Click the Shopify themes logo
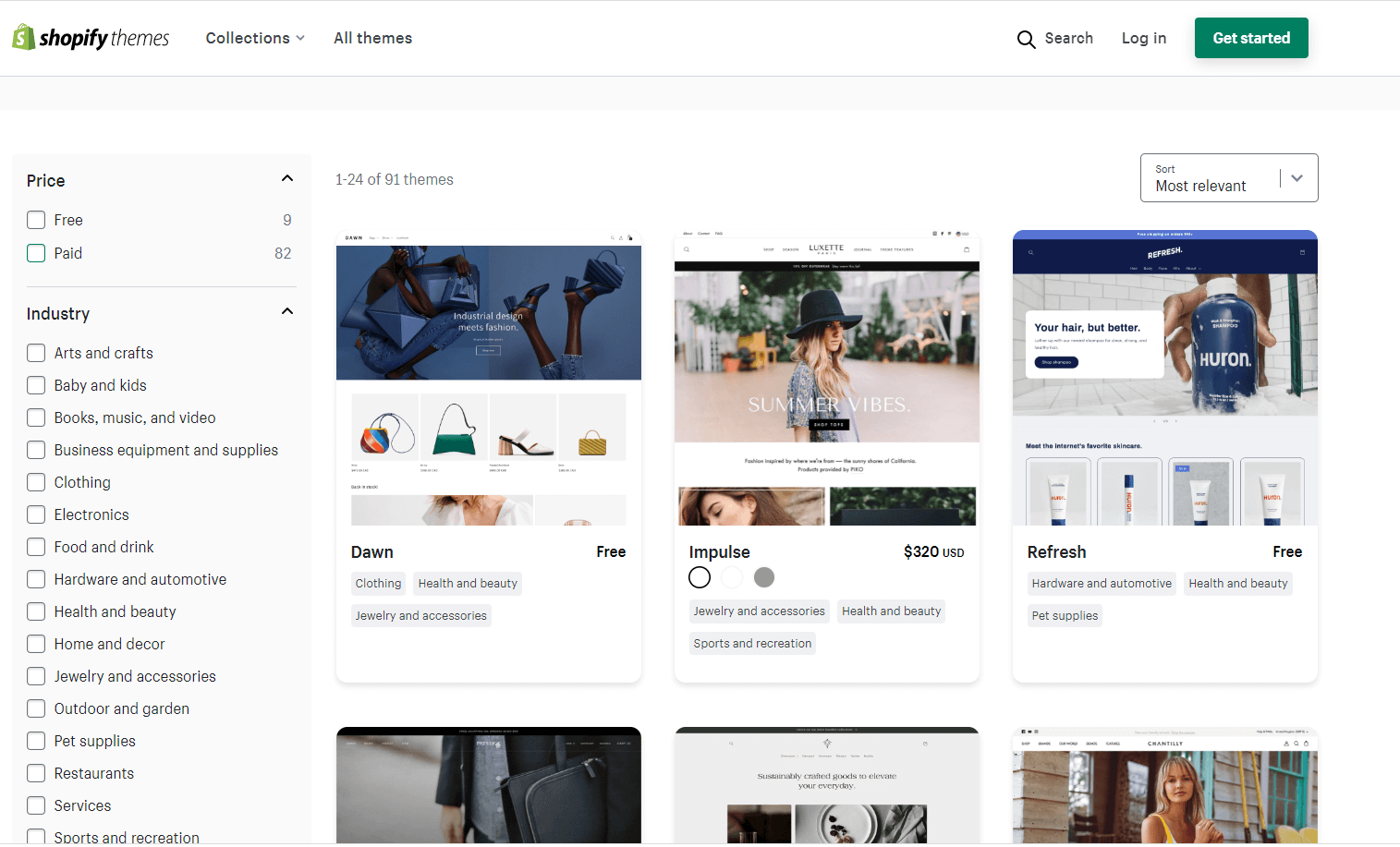 click(90, 37)
